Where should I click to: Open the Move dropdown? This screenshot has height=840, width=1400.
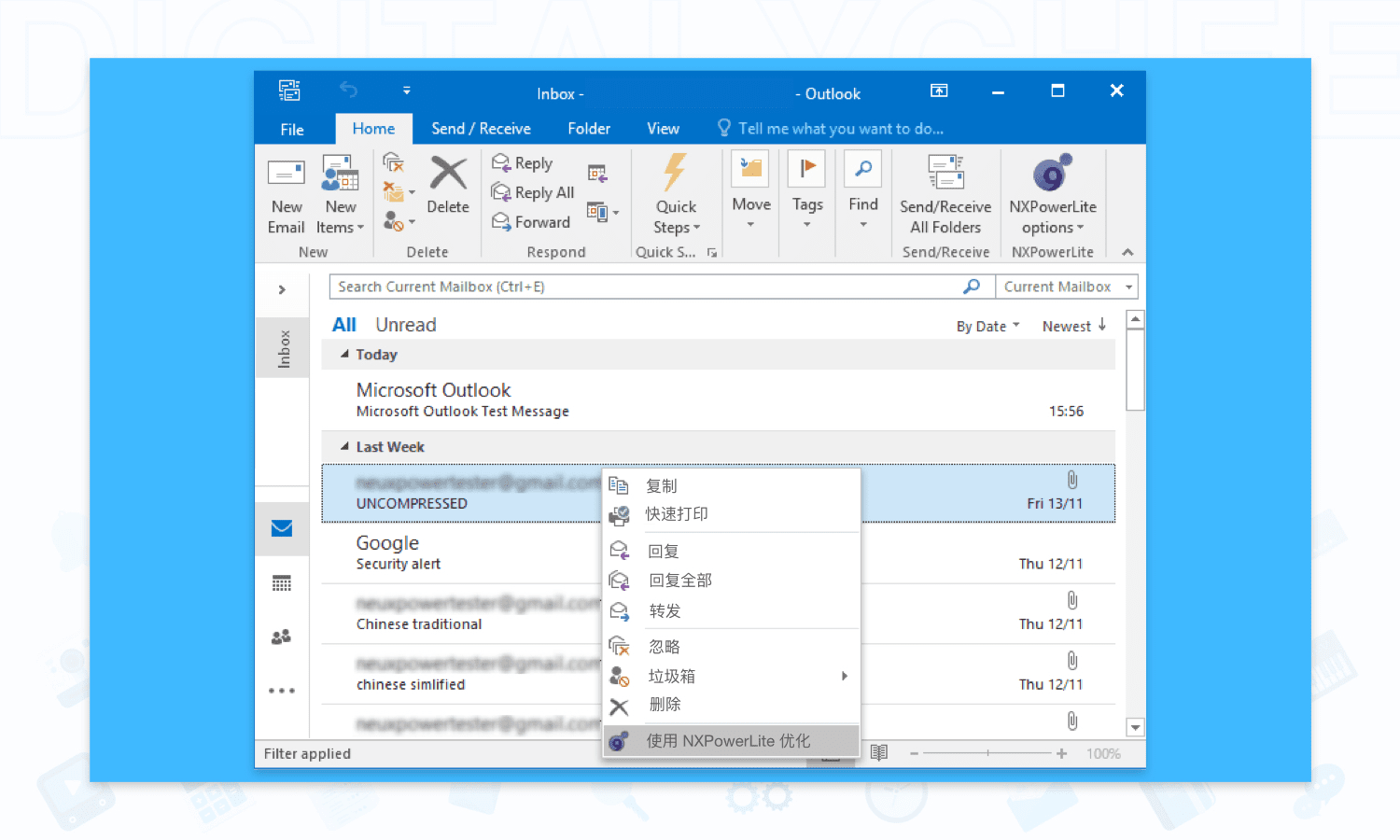click(750, 190)
